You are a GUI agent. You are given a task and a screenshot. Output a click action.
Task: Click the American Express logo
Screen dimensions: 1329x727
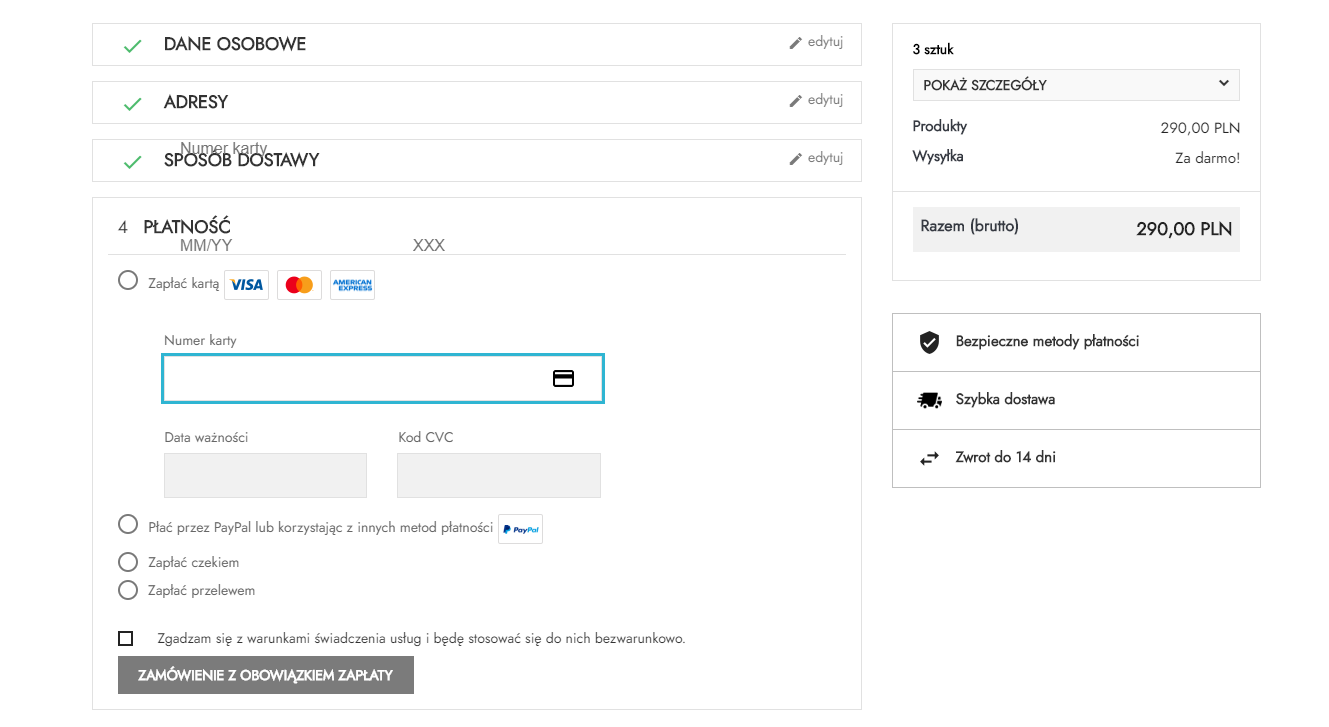(x=352, y=285)
